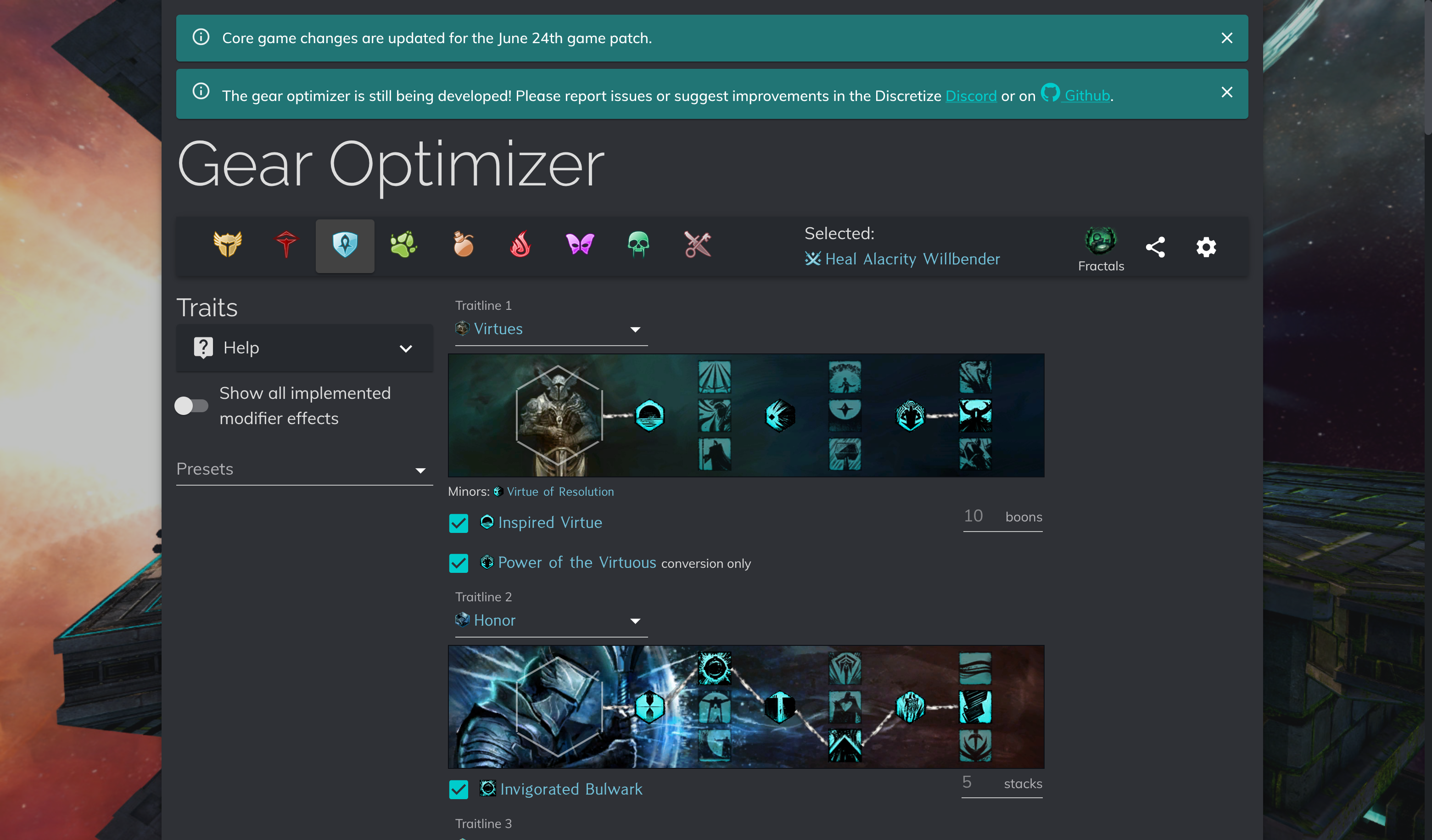The image size is (1432, 840).
Task: Select the Necromancer skull profession icon
Action: click(639, 245)
